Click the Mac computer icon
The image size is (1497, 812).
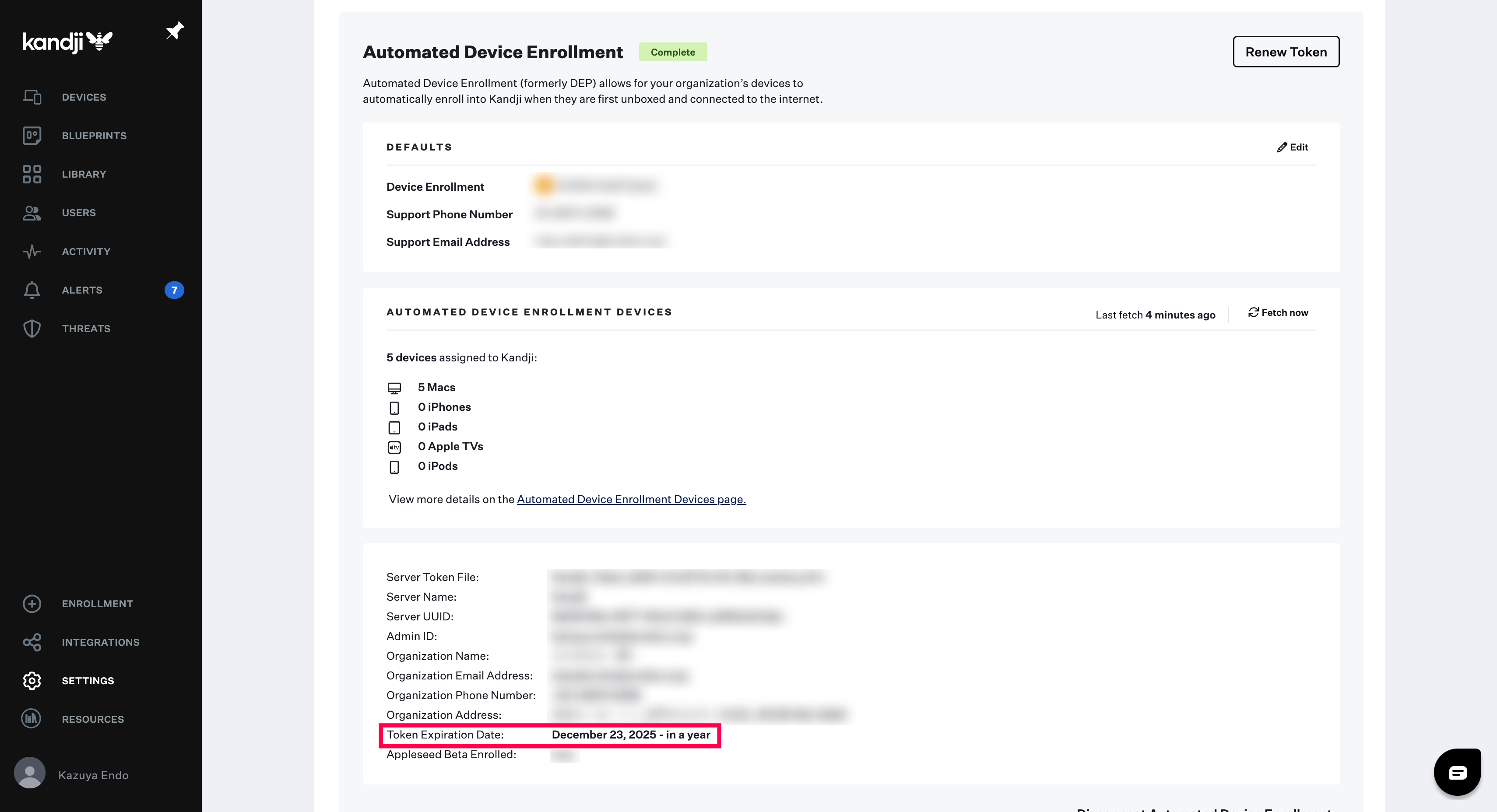[394, 388]
